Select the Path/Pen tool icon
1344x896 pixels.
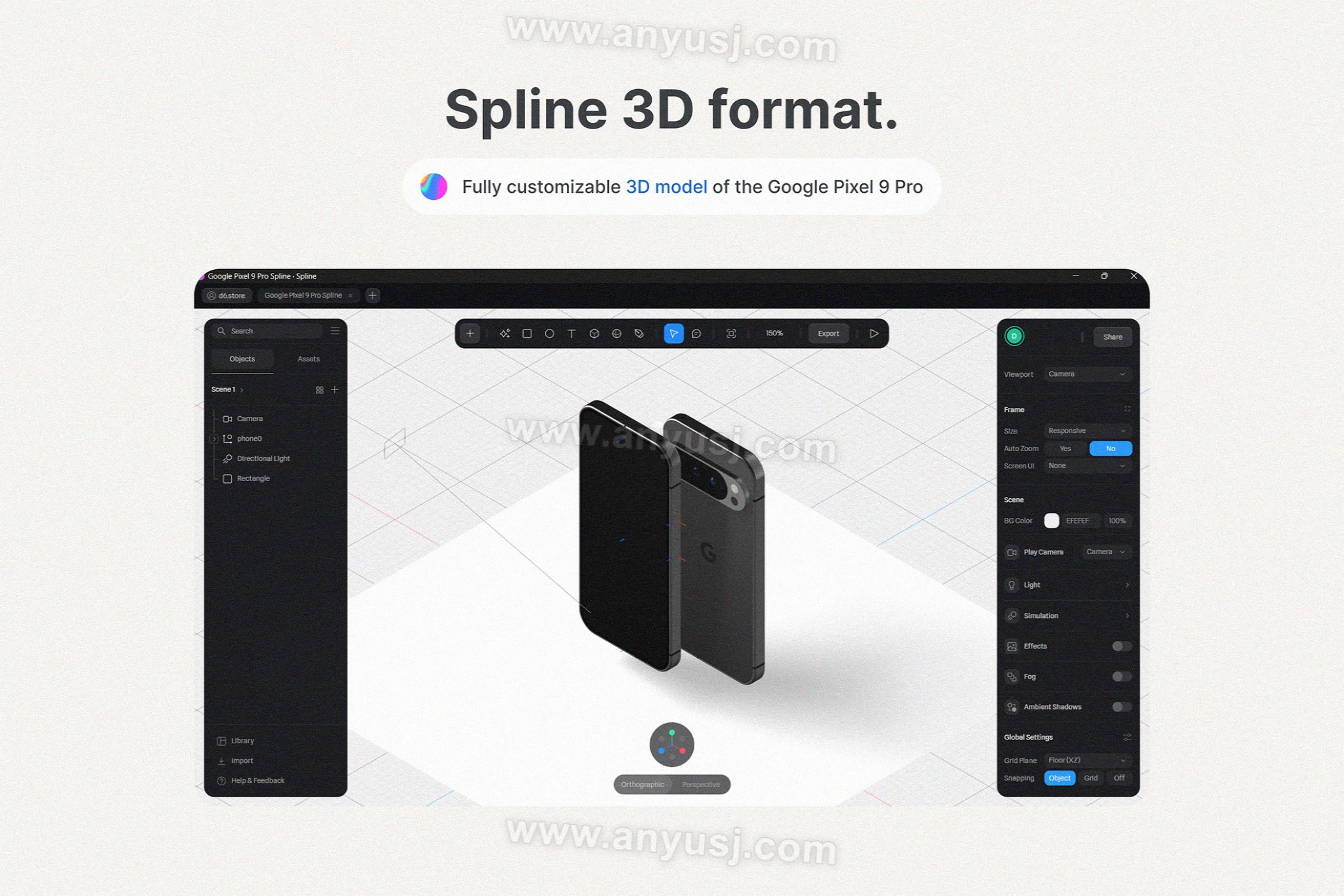tap(638, 333)
